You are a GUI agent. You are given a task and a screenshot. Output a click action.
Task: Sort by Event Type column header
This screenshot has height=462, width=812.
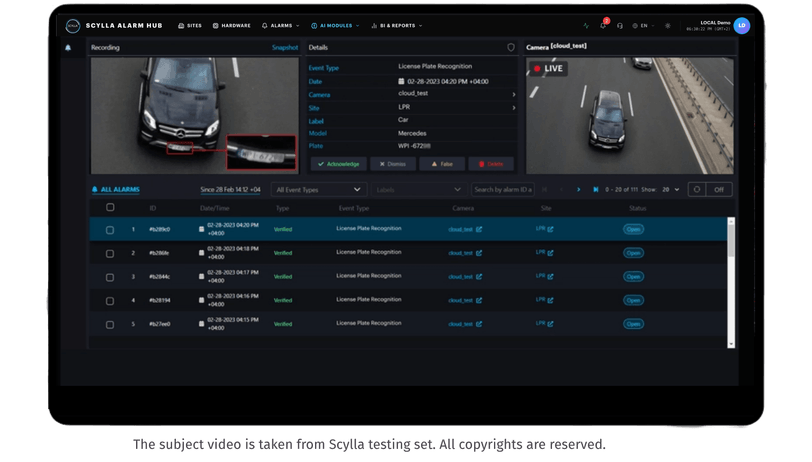(x=354, y=208)
